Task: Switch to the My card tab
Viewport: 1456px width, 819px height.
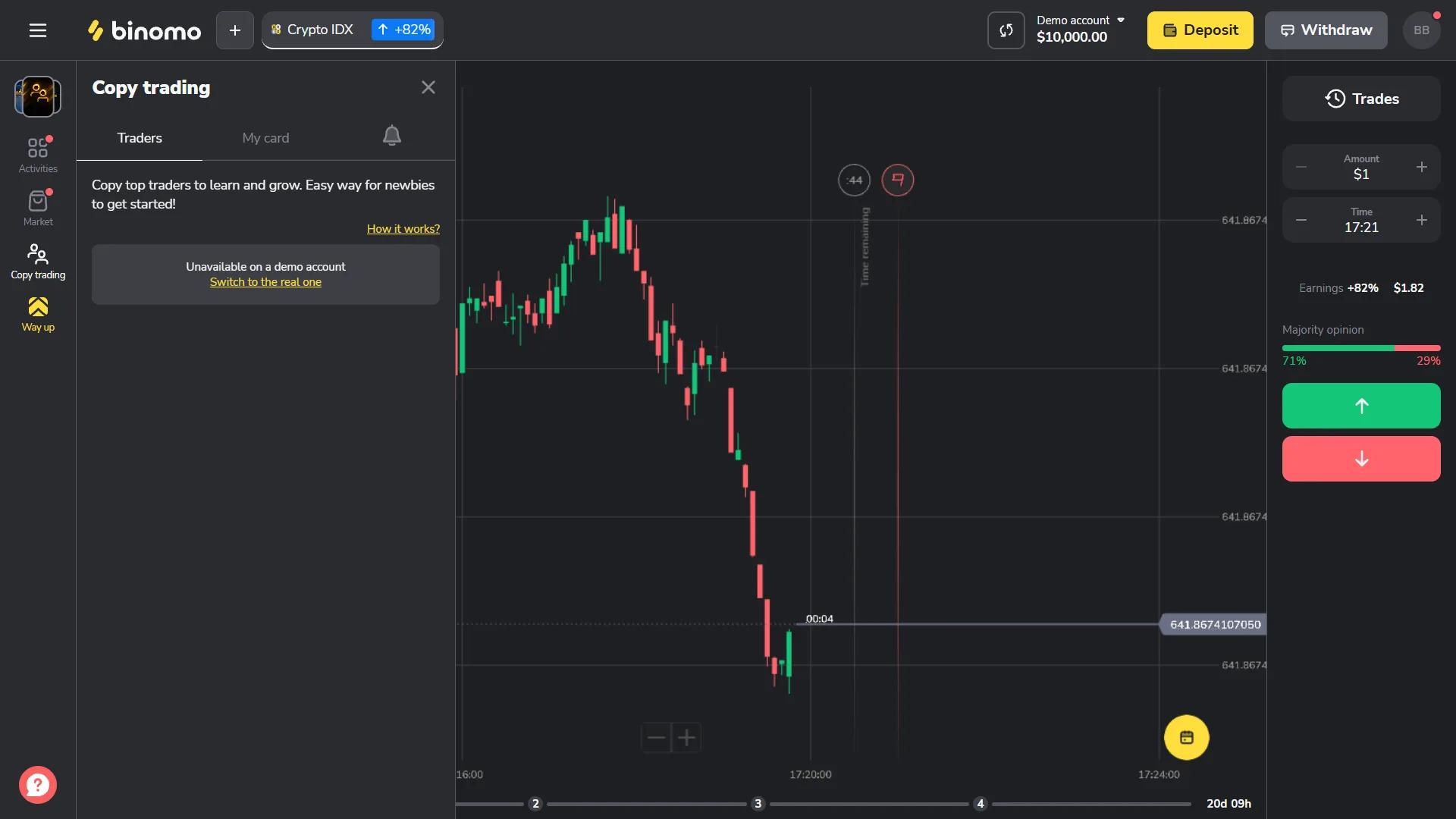Action: (x=265, y=138)
